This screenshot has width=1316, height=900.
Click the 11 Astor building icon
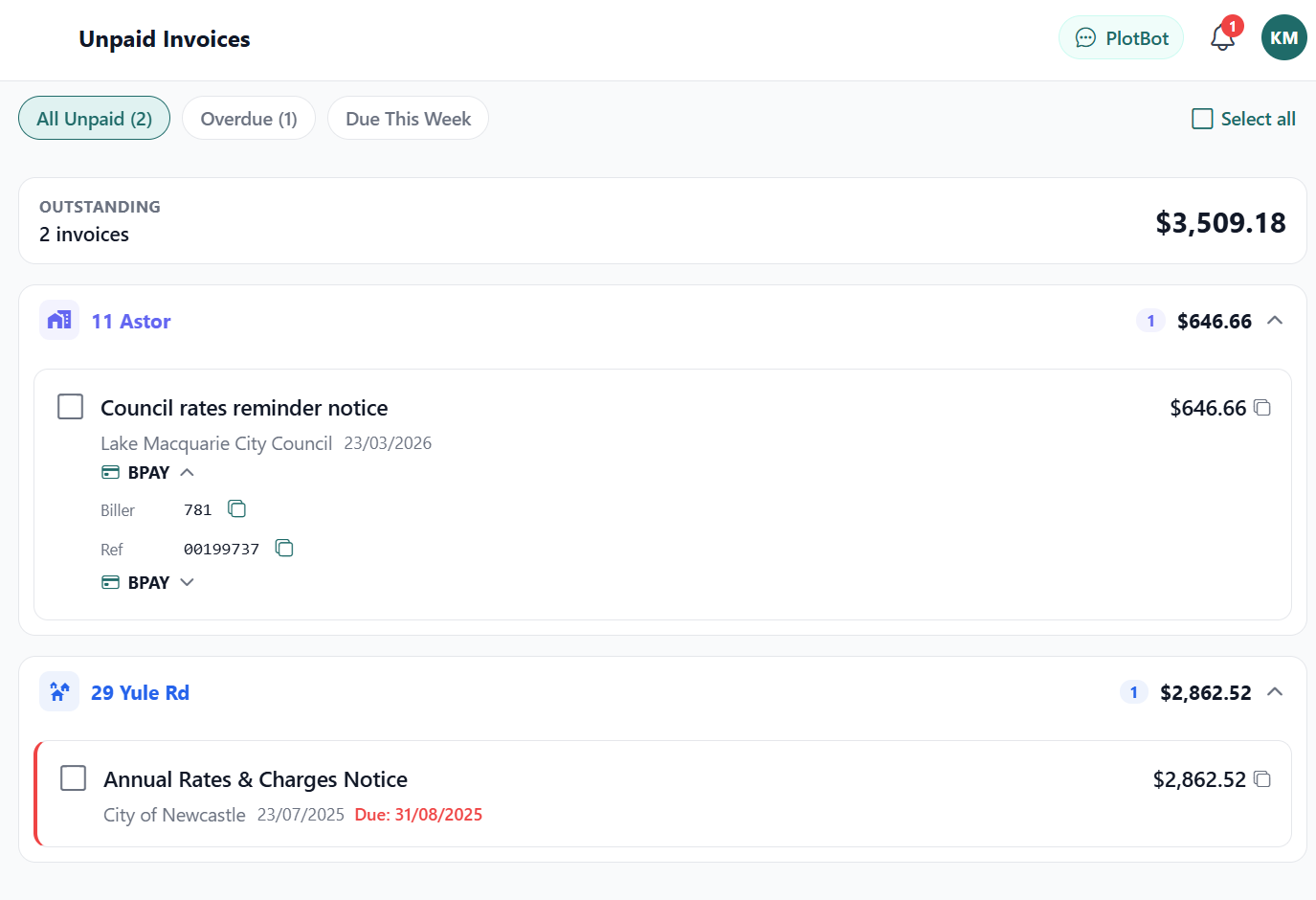pos(59,321)
